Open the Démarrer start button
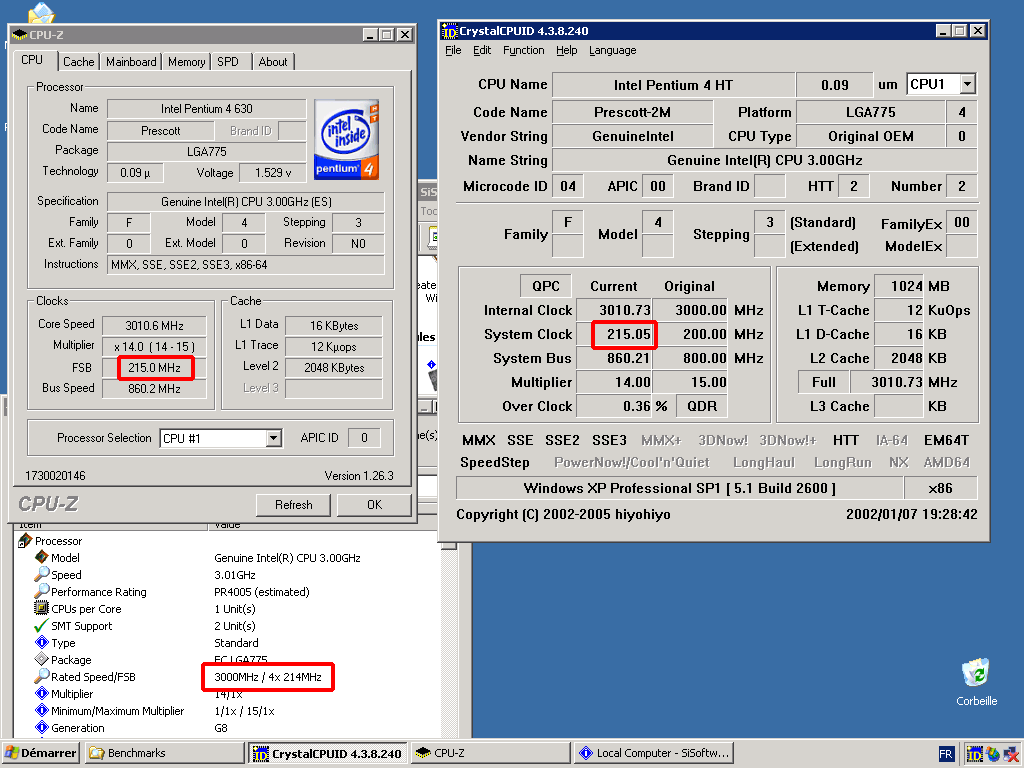The width and height of the screenshot is (1024, 768). 40,753
